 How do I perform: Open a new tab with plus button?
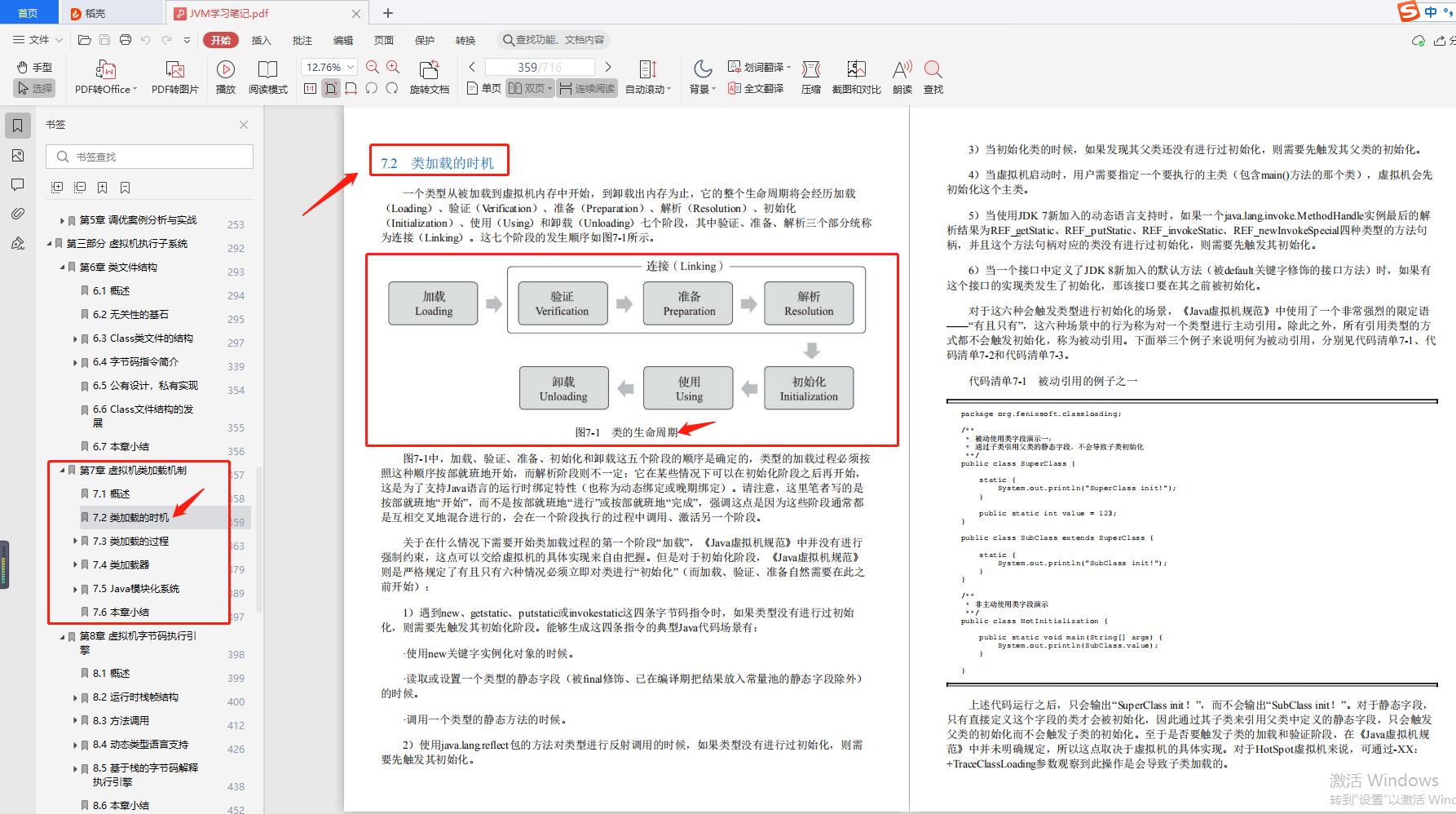coord(388,13)
